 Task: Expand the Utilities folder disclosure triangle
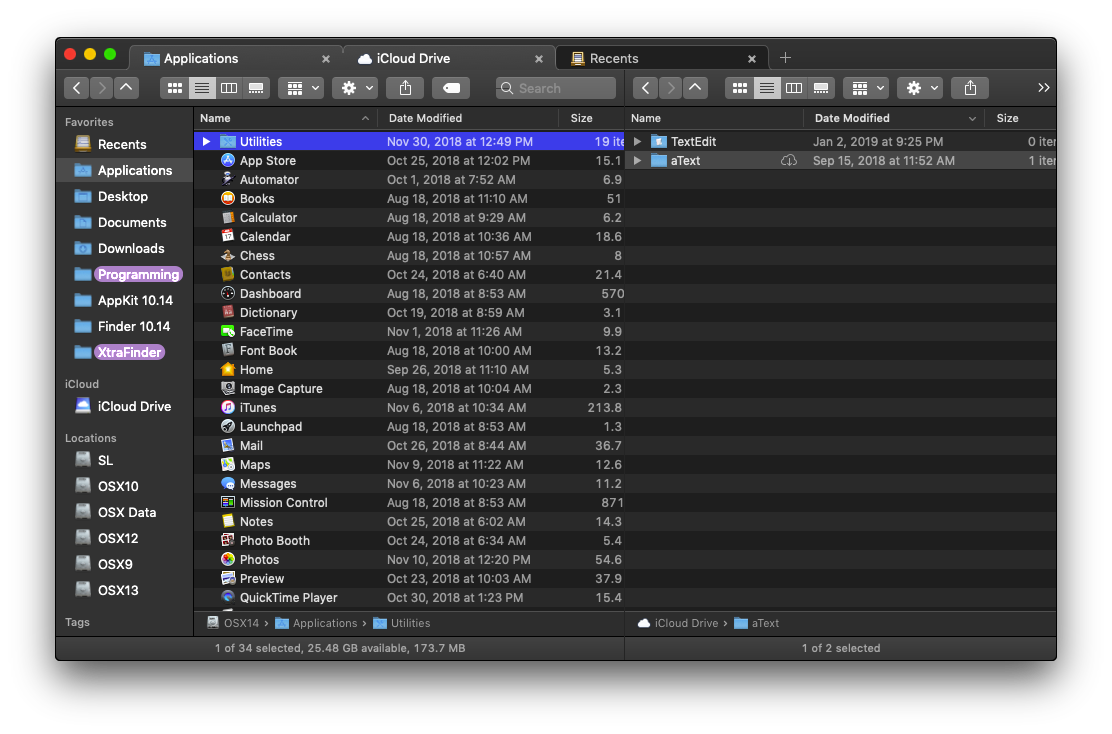[206, 142]
